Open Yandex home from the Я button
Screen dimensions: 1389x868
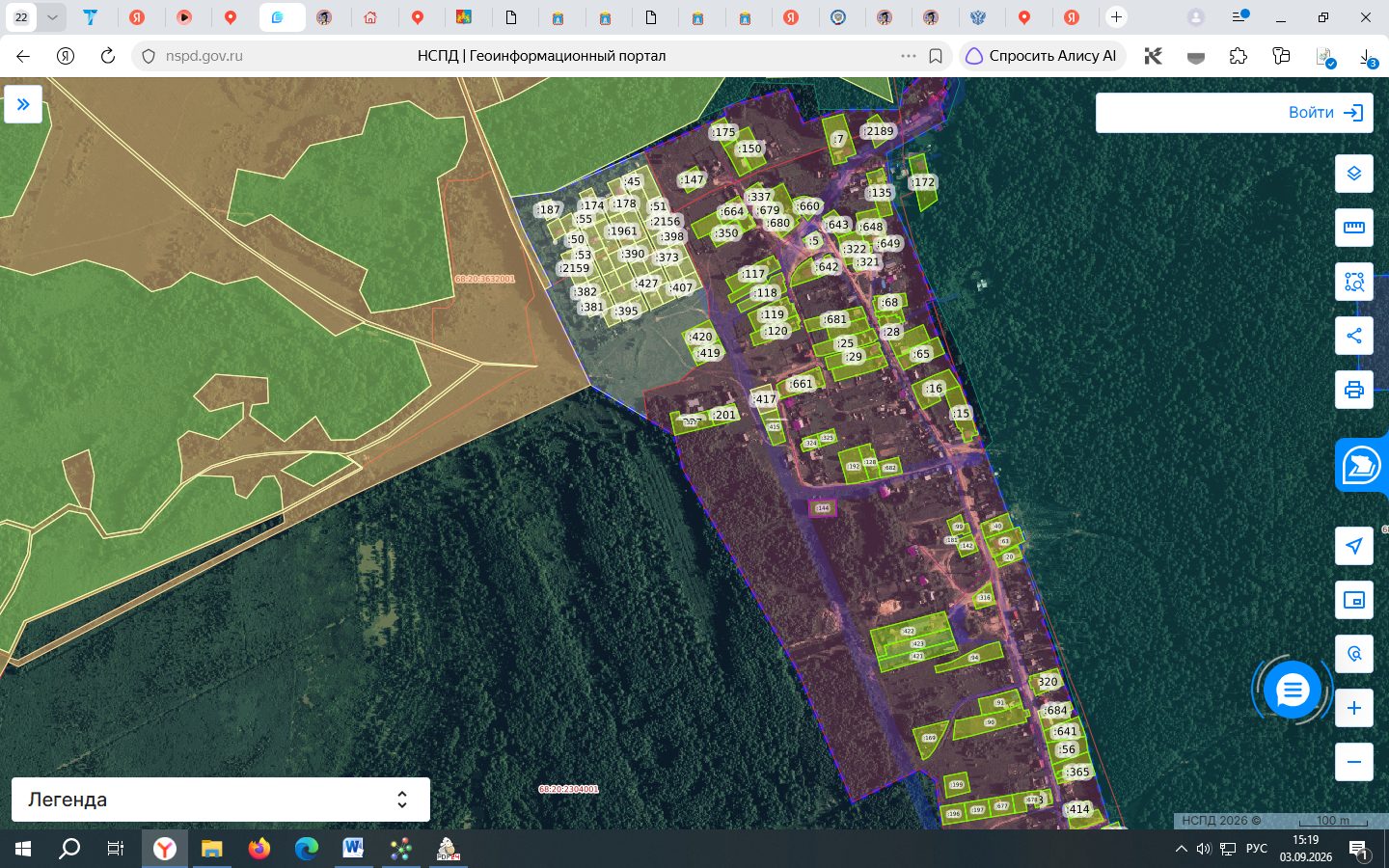66,56
